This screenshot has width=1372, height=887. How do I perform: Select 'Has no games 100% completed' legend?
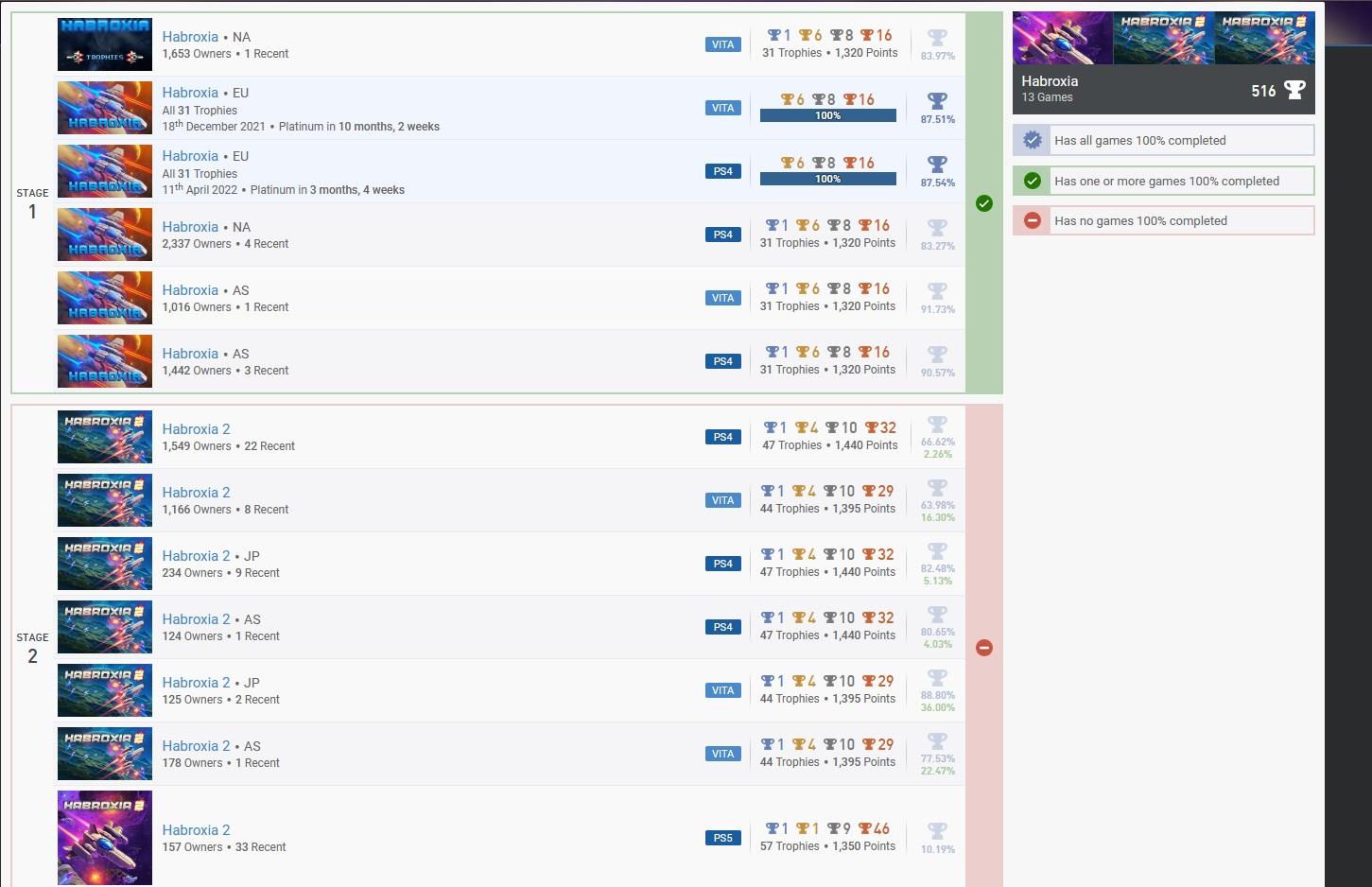click(x=1164, y=220)
